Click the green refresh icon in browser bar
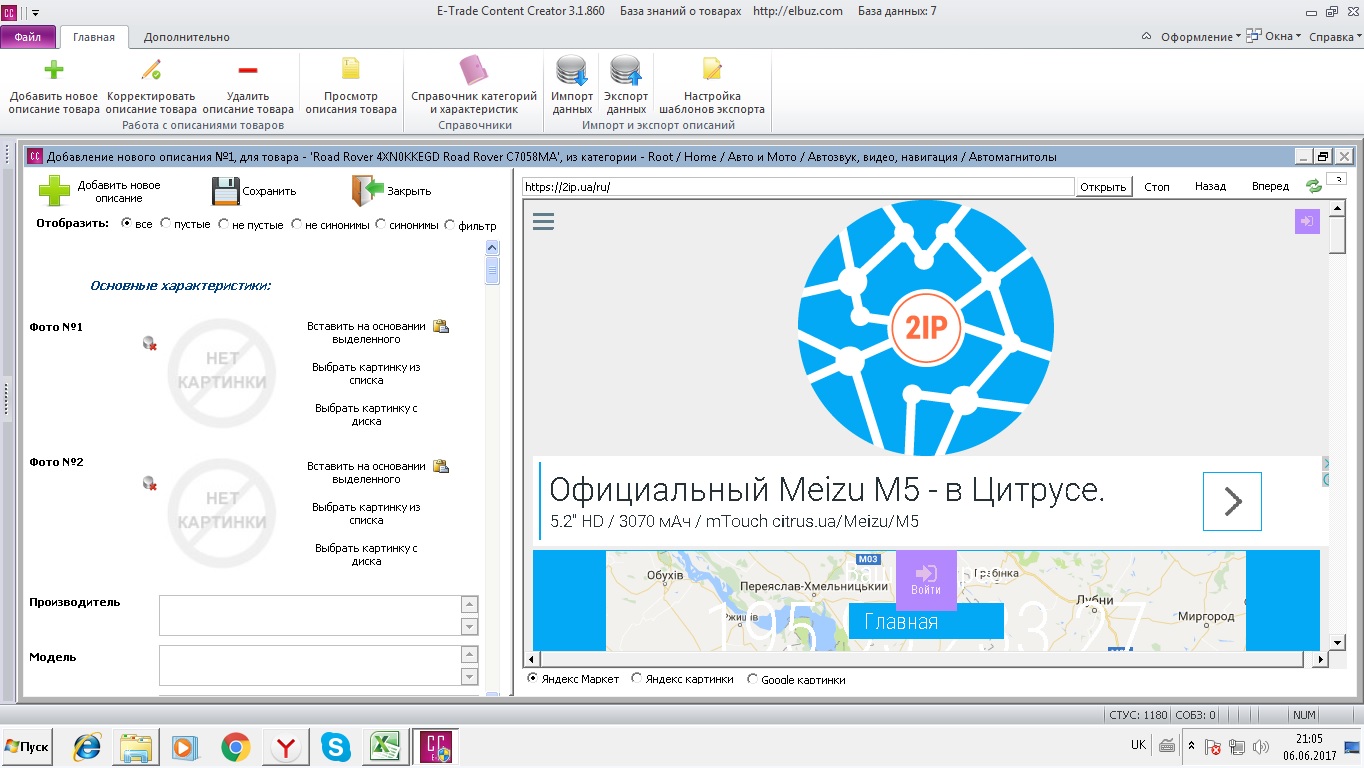Screen dimensions: 1364x768 point(1314,186)
